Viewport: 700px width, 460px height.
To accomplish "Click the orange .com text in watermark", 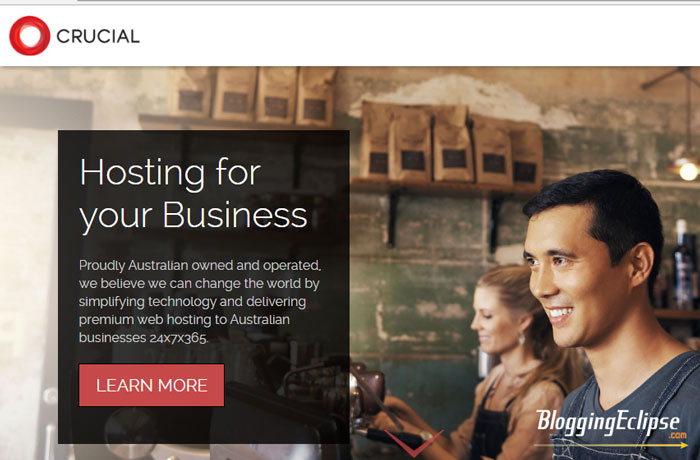I will [678, 435].
